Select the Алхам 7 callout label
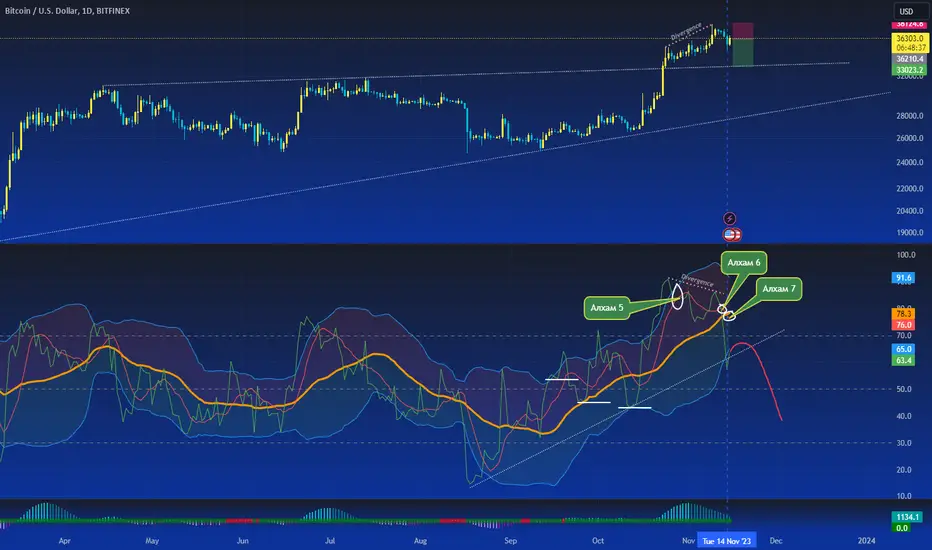Viewport: 932px width, 550px height. tap(779, 288)
